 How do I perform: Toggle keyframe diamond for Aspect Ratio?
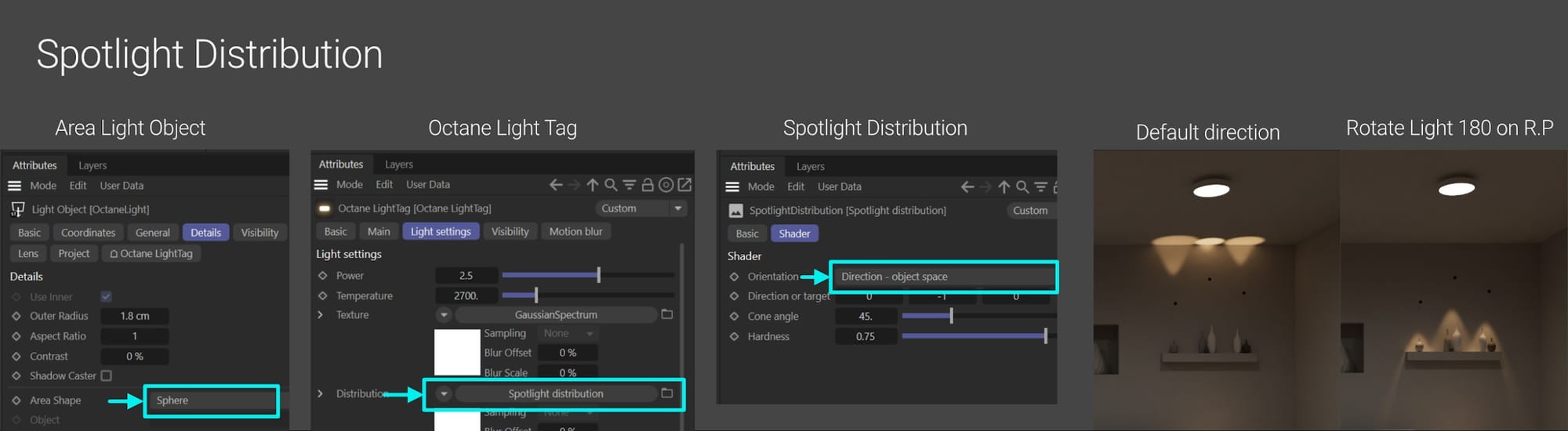(16, 336)
